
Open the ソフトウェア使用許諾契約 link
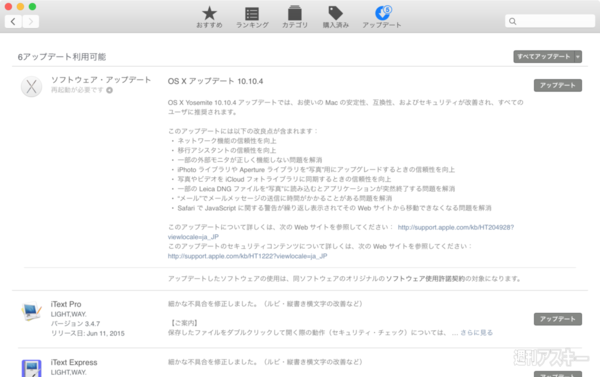point(425,279)
